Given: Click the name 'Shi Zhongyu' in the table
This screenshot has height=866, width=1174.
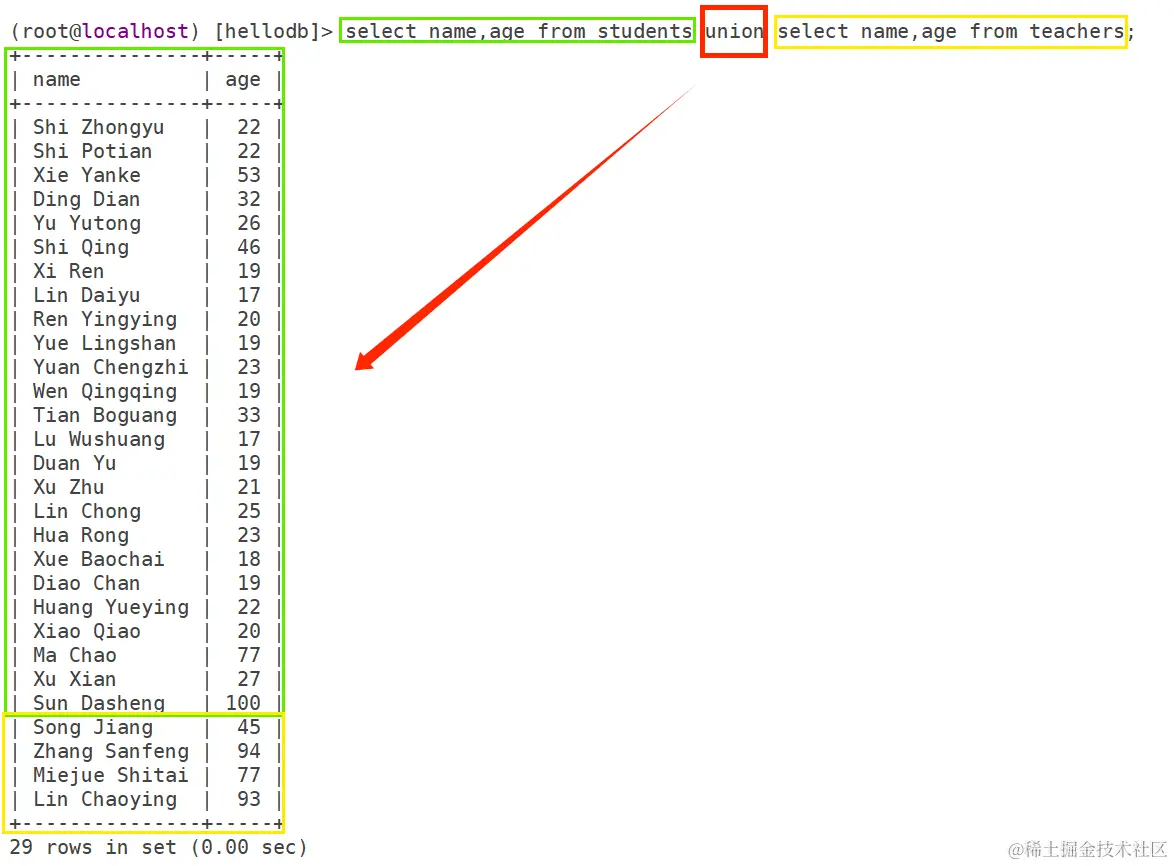Looking at the screenshot, I should tap(98, 127).
